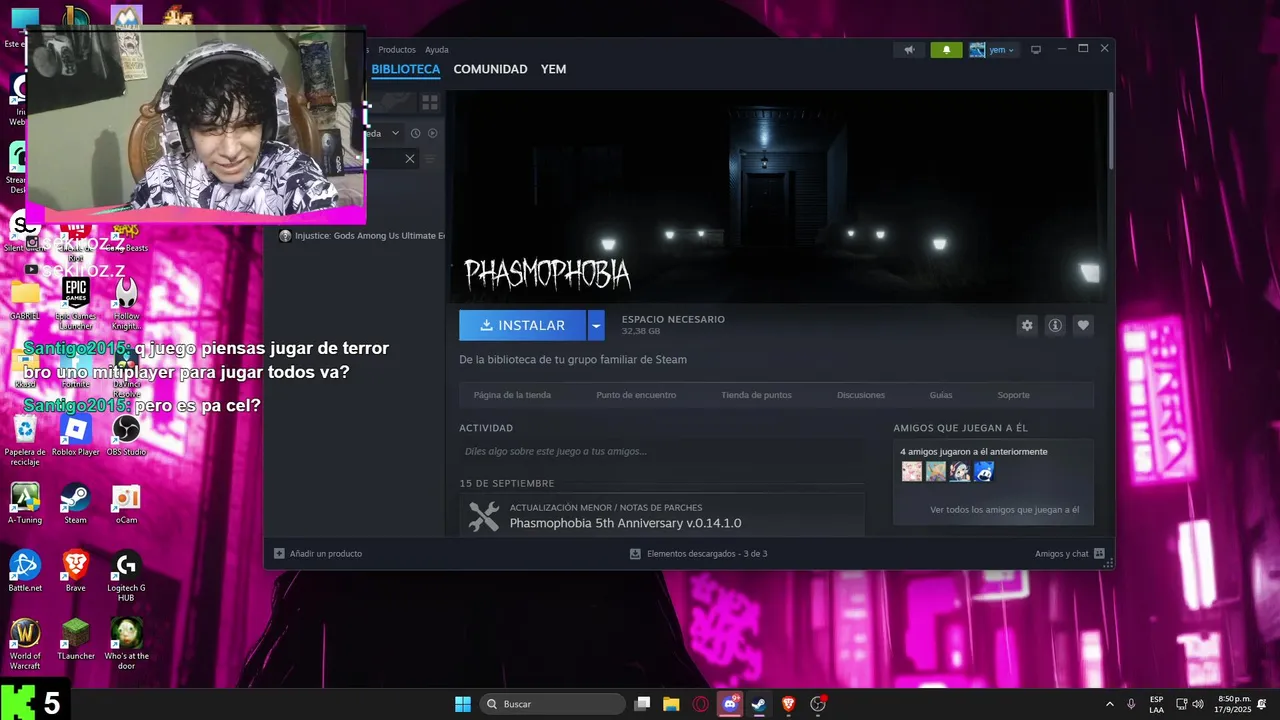The width and height of the screenshot is (1280, 720).
Task: Open Logitech G HUB desktop shortcut
Action: pos(126,576)
